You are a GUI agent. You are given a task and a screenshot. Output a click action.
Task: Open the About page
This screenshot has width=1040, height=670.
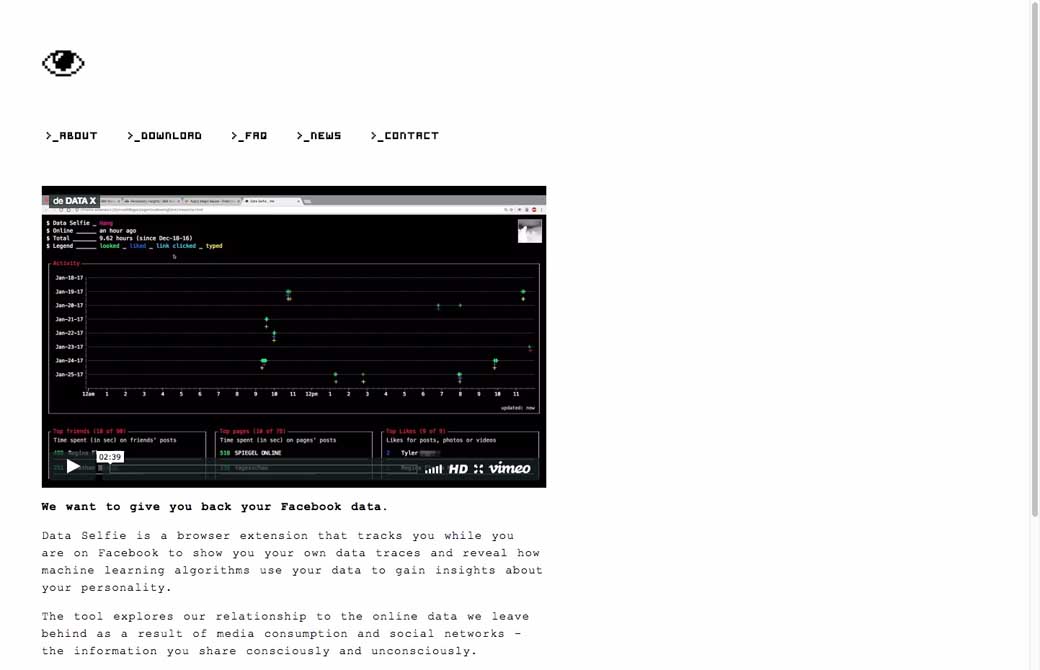pos(71,136)
